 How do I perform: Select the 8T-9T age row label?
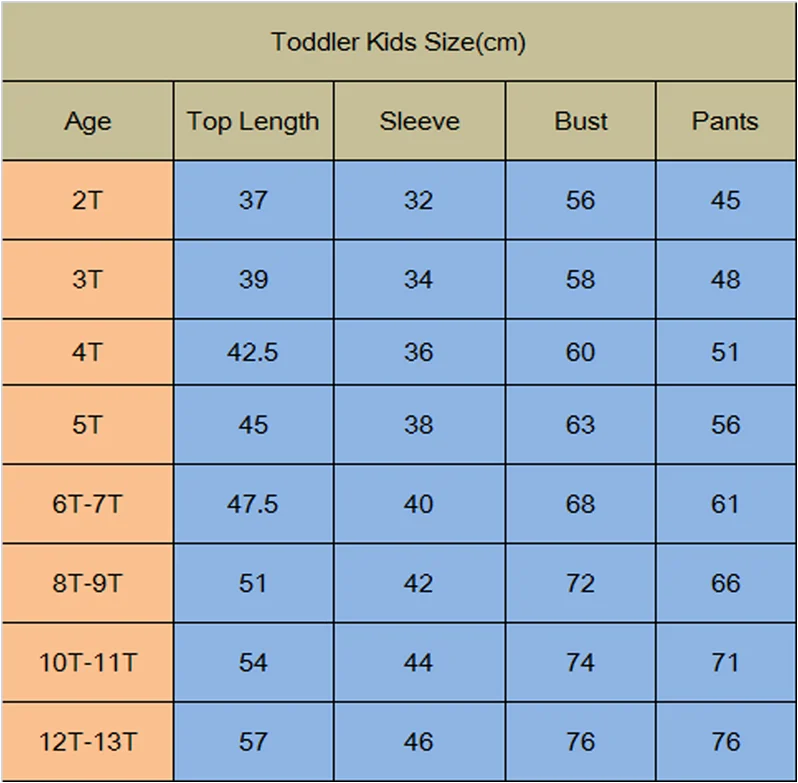coord(88,583)
